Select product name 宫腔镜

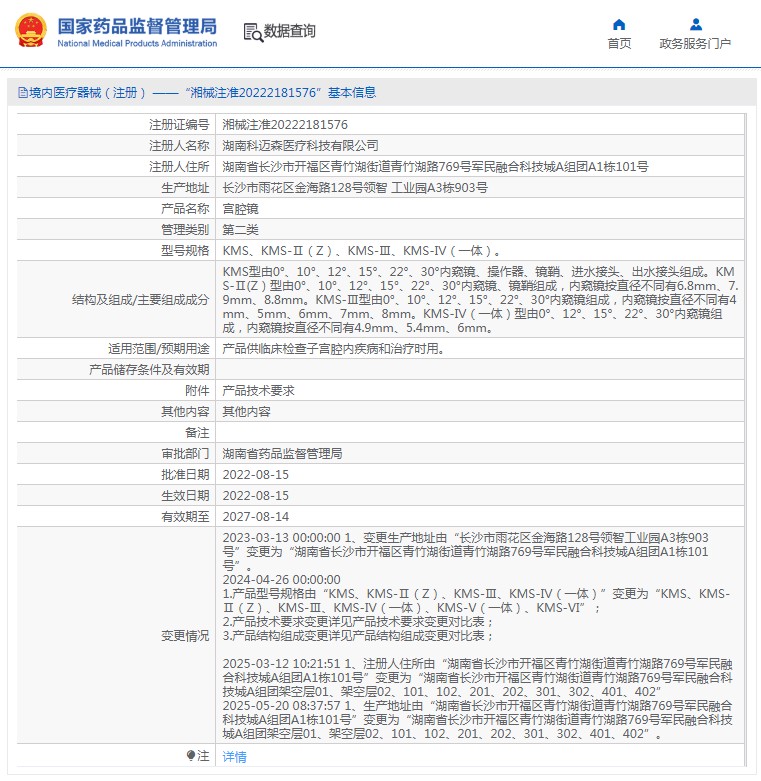pyautogui.click(x=241, y=209)
